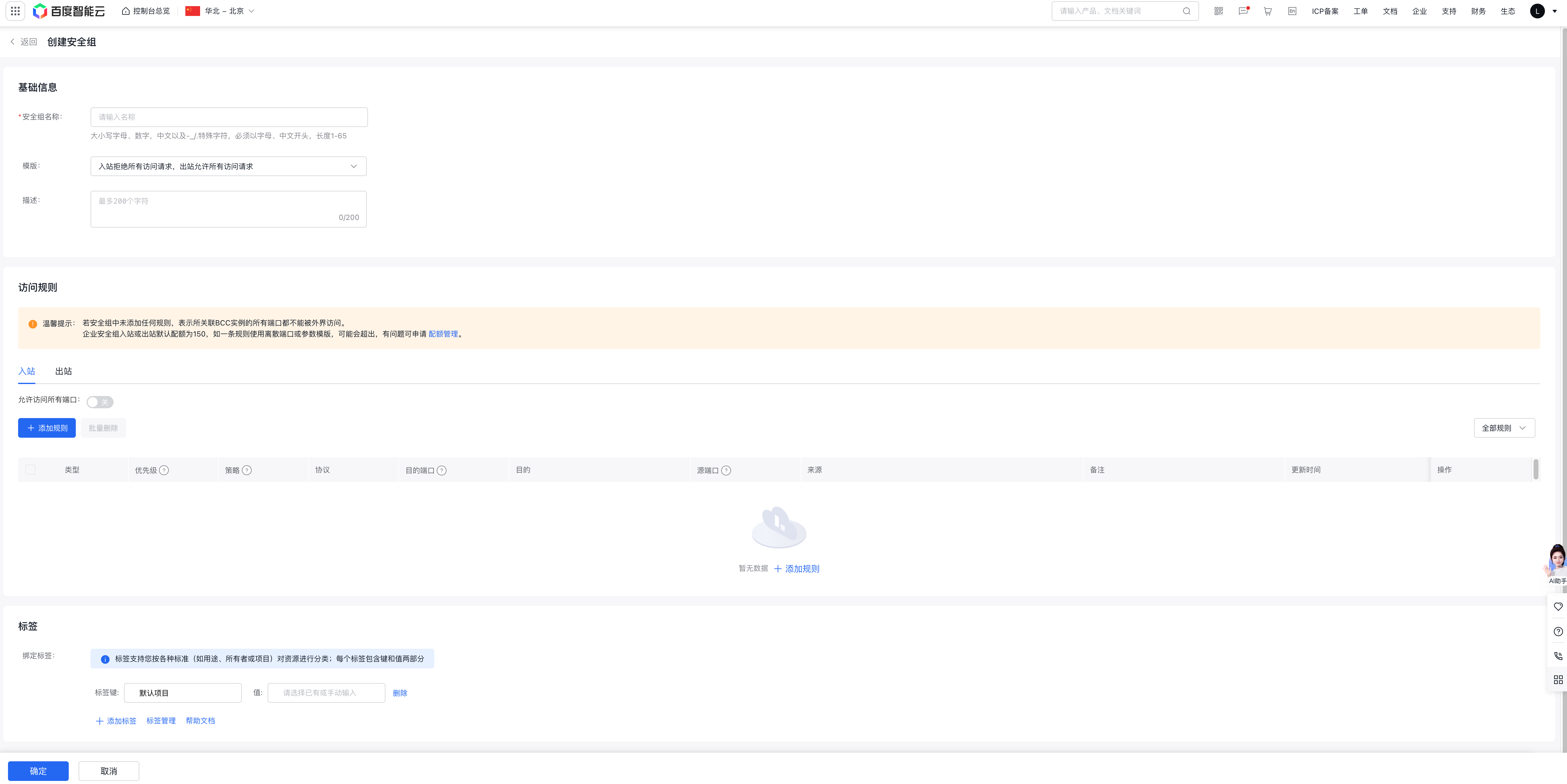
Task: Open the apps grid menu icon
Action: pyautogui.click(x=15, y=11)
